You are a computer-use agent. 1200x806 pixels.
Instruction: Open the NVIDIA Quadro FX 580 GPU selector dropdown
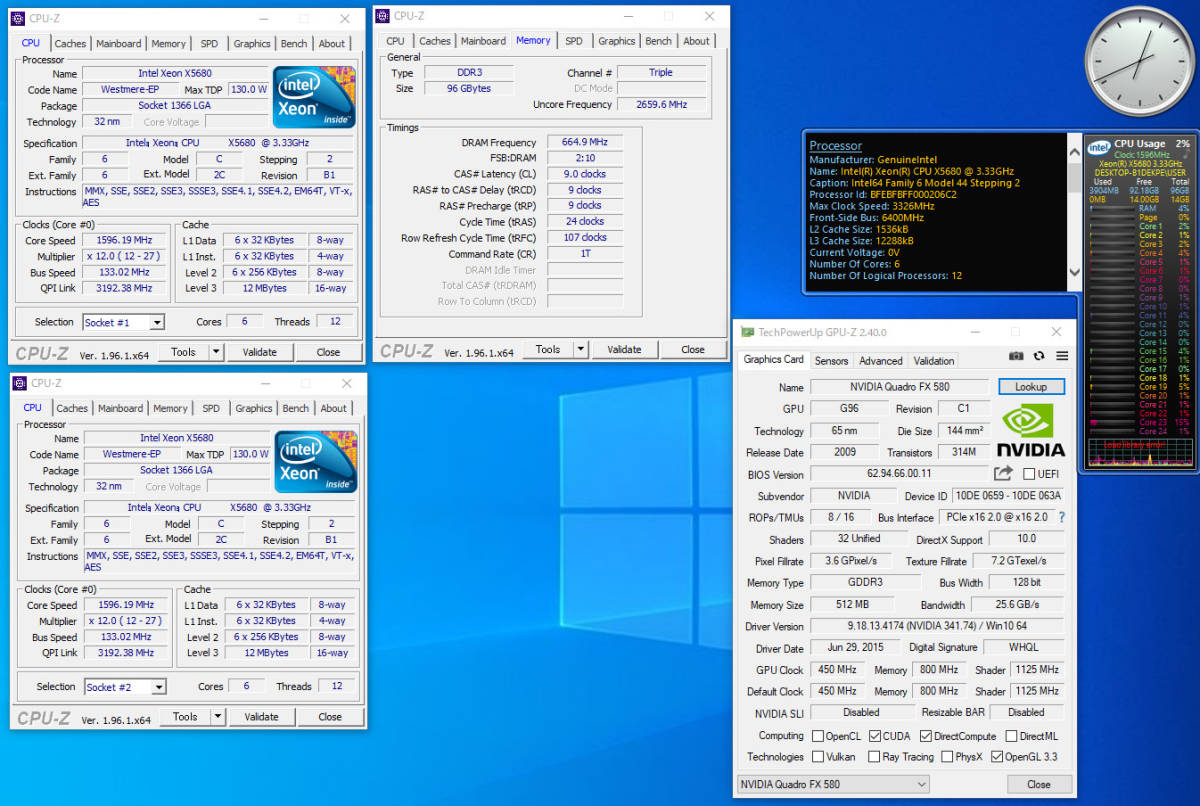click(834, 784)
